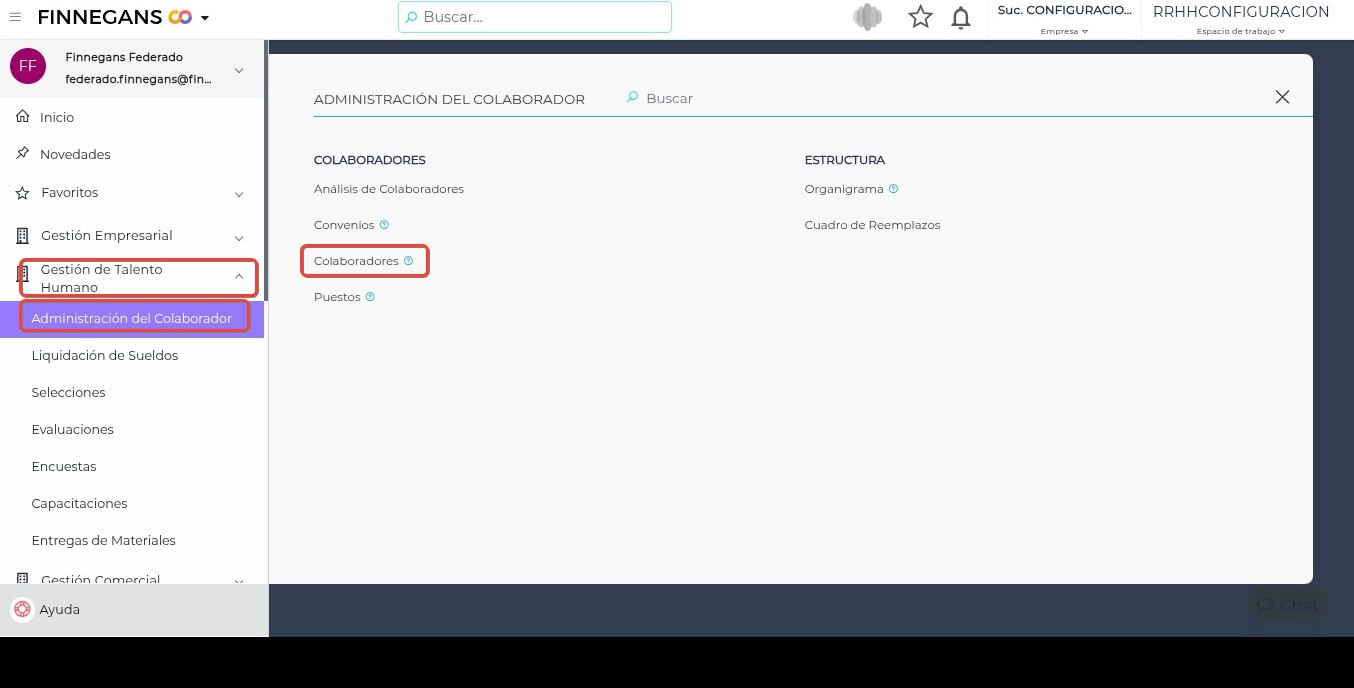
Task: Click the help icon next to Convenios
Action: [x=384, y=225]
